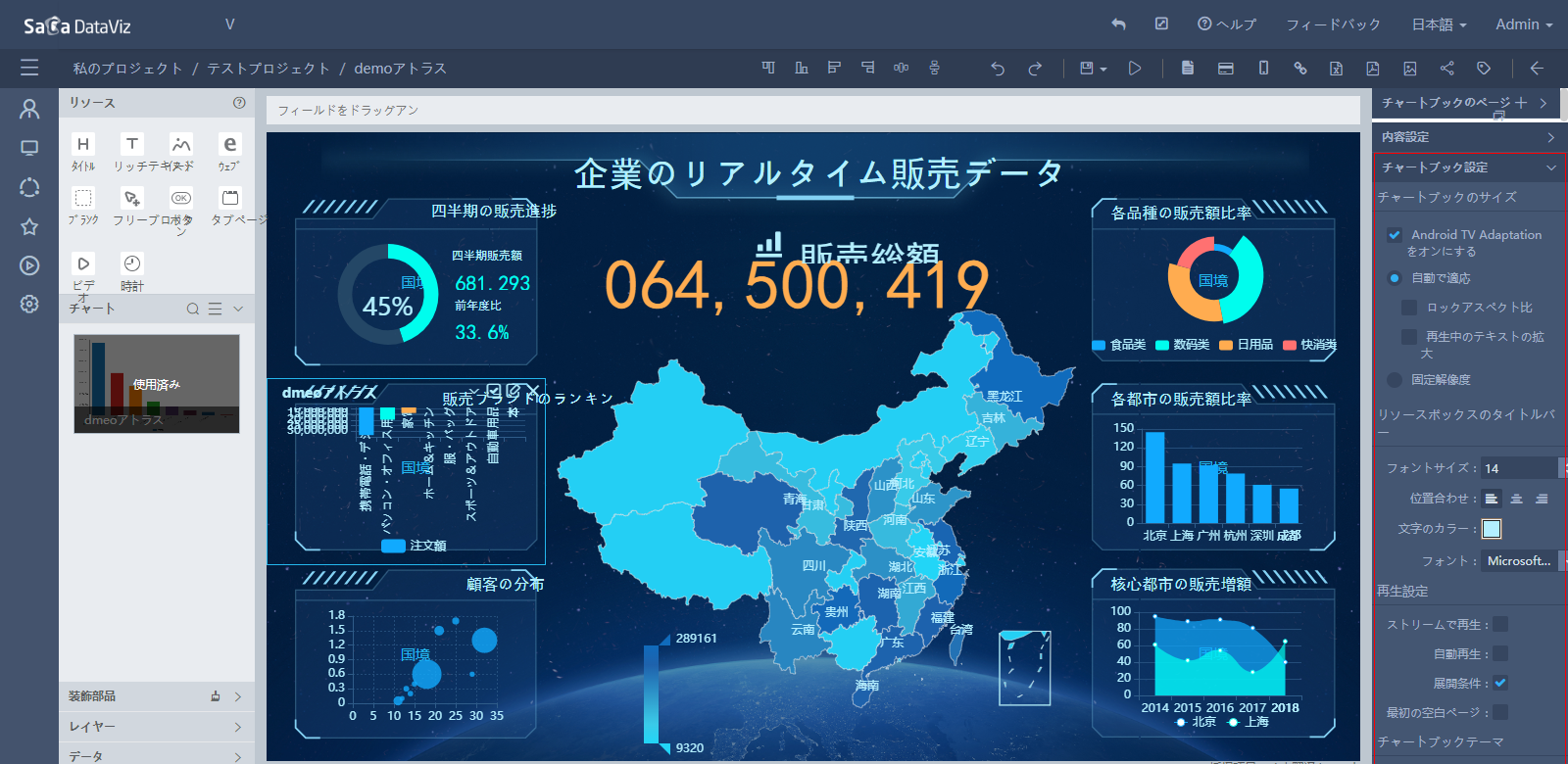Expand the 装飾部品 section

click(157, 696)
